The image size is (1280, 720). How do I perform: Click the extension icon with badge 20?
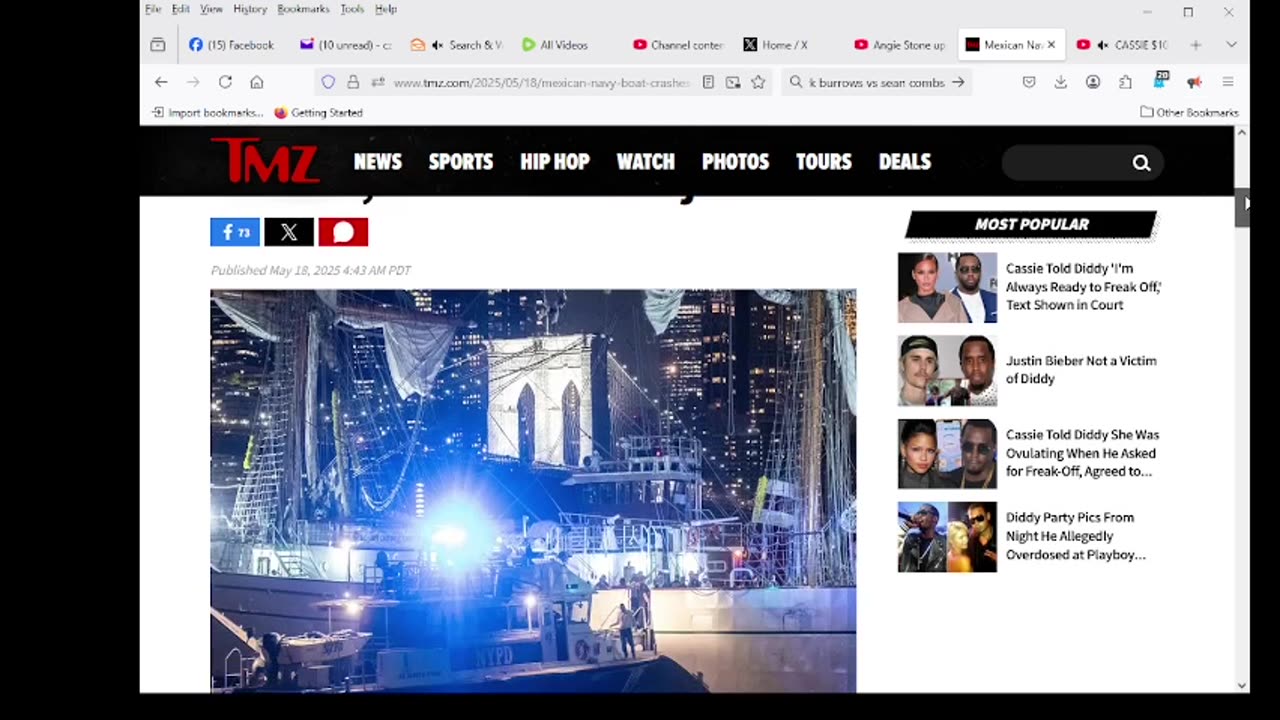click(x=1160, y=80)
